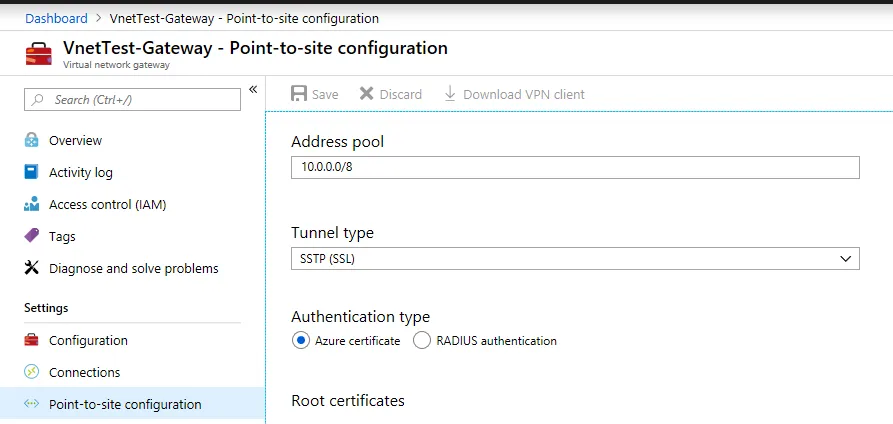Click the Save floppy disk icon
893x424 pixels.
pyautogui.click(x=298, y=94)
